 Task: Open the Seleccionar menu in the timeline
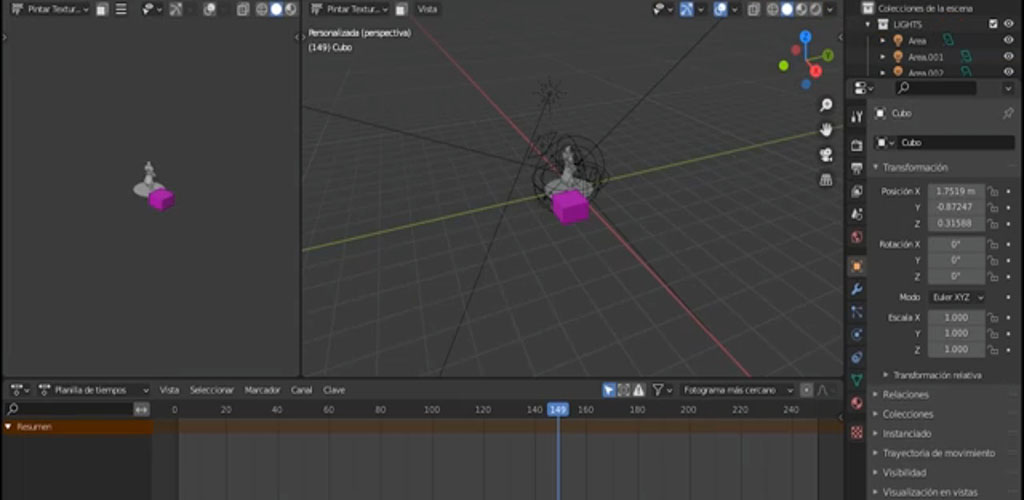[212, 390]
